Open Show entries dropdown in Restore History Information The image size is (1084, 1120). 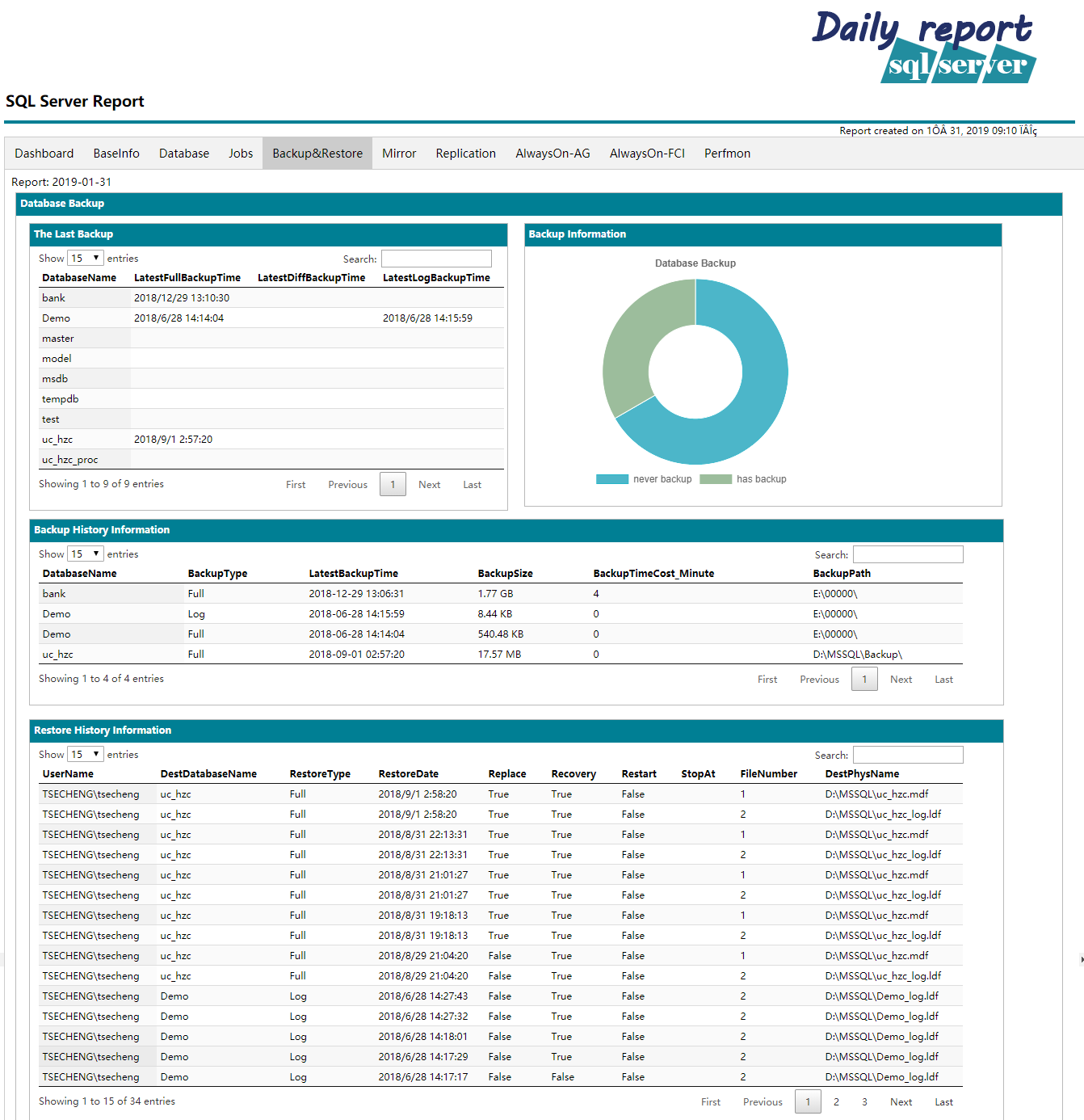(x=86, y=755)
